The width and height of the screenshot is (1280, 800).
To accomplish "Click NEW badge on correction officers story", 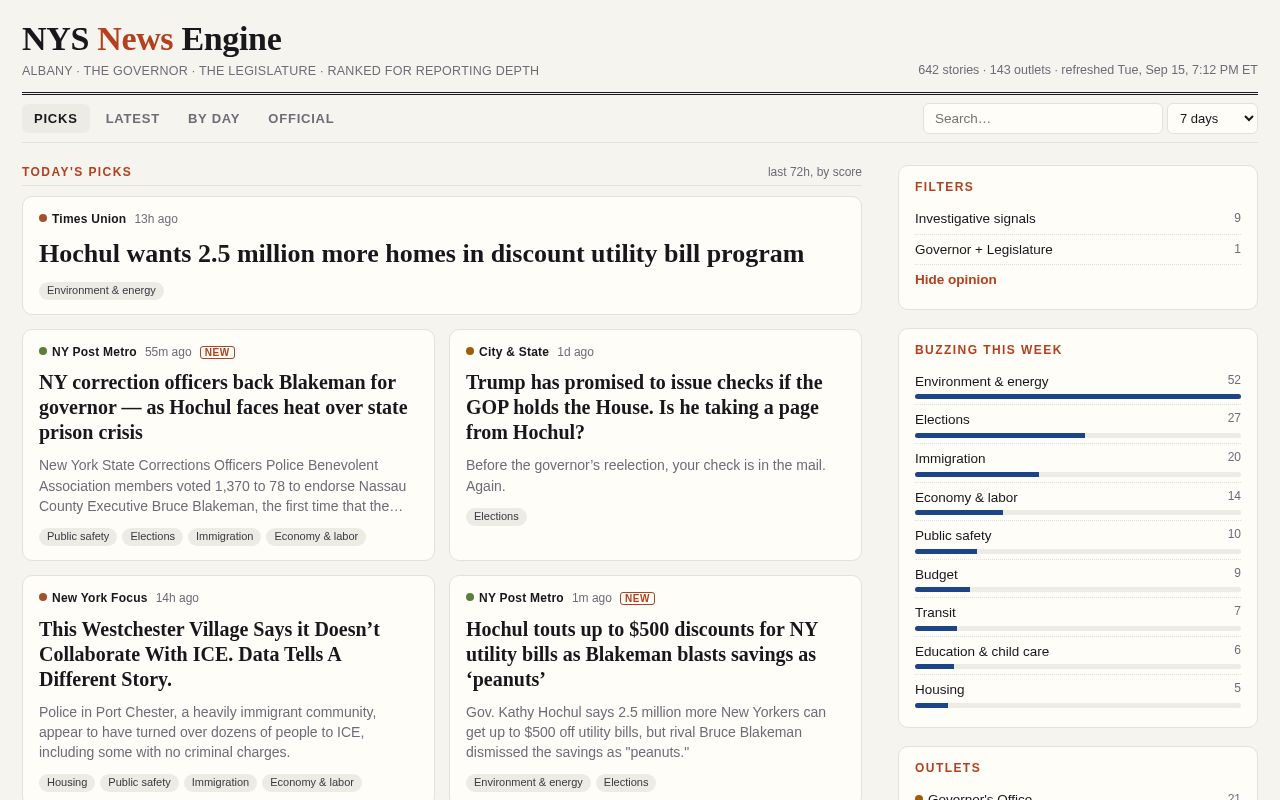I will [217, 353].
